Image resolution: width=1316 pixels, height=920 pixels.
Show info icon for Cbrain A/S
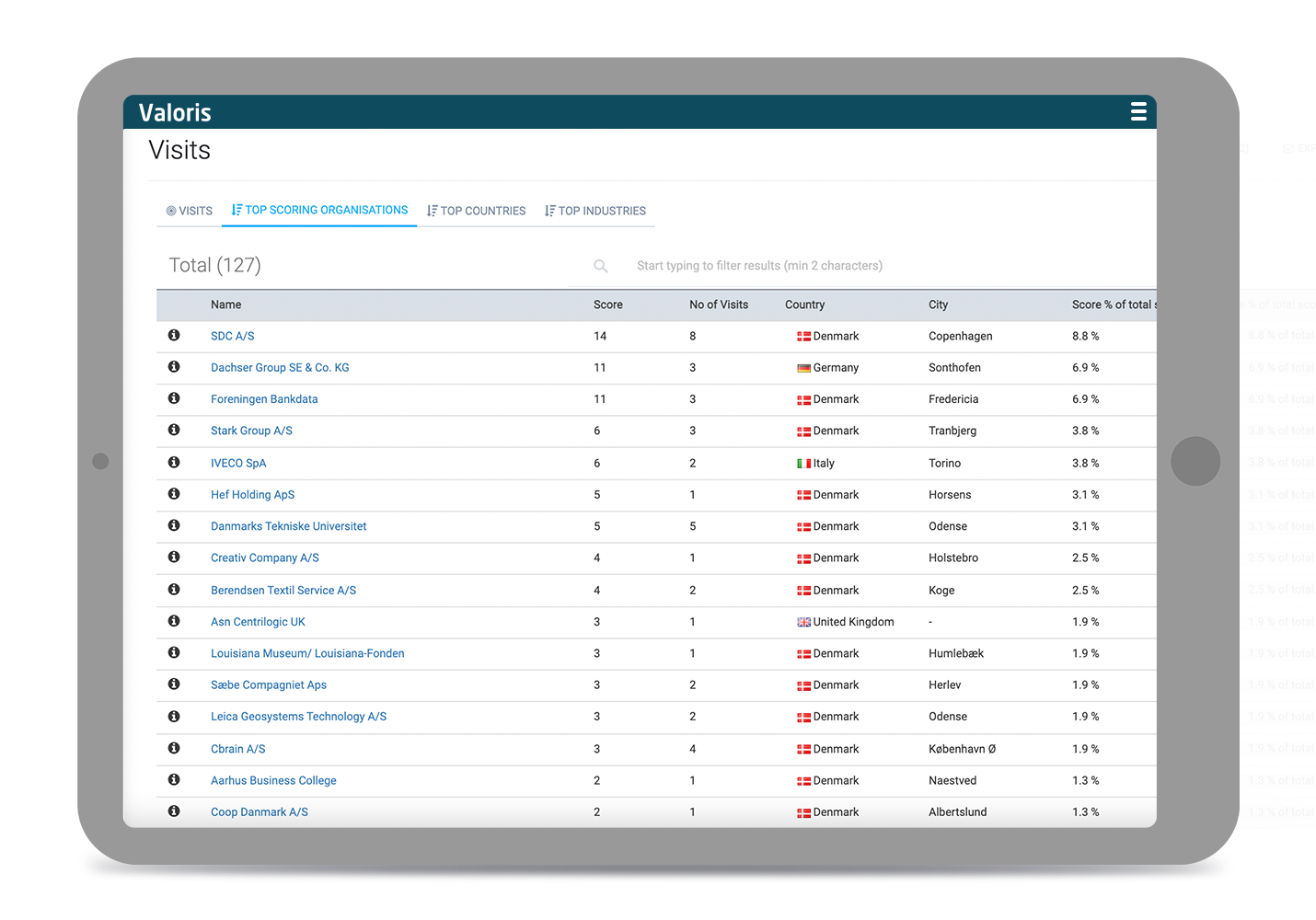174,748
